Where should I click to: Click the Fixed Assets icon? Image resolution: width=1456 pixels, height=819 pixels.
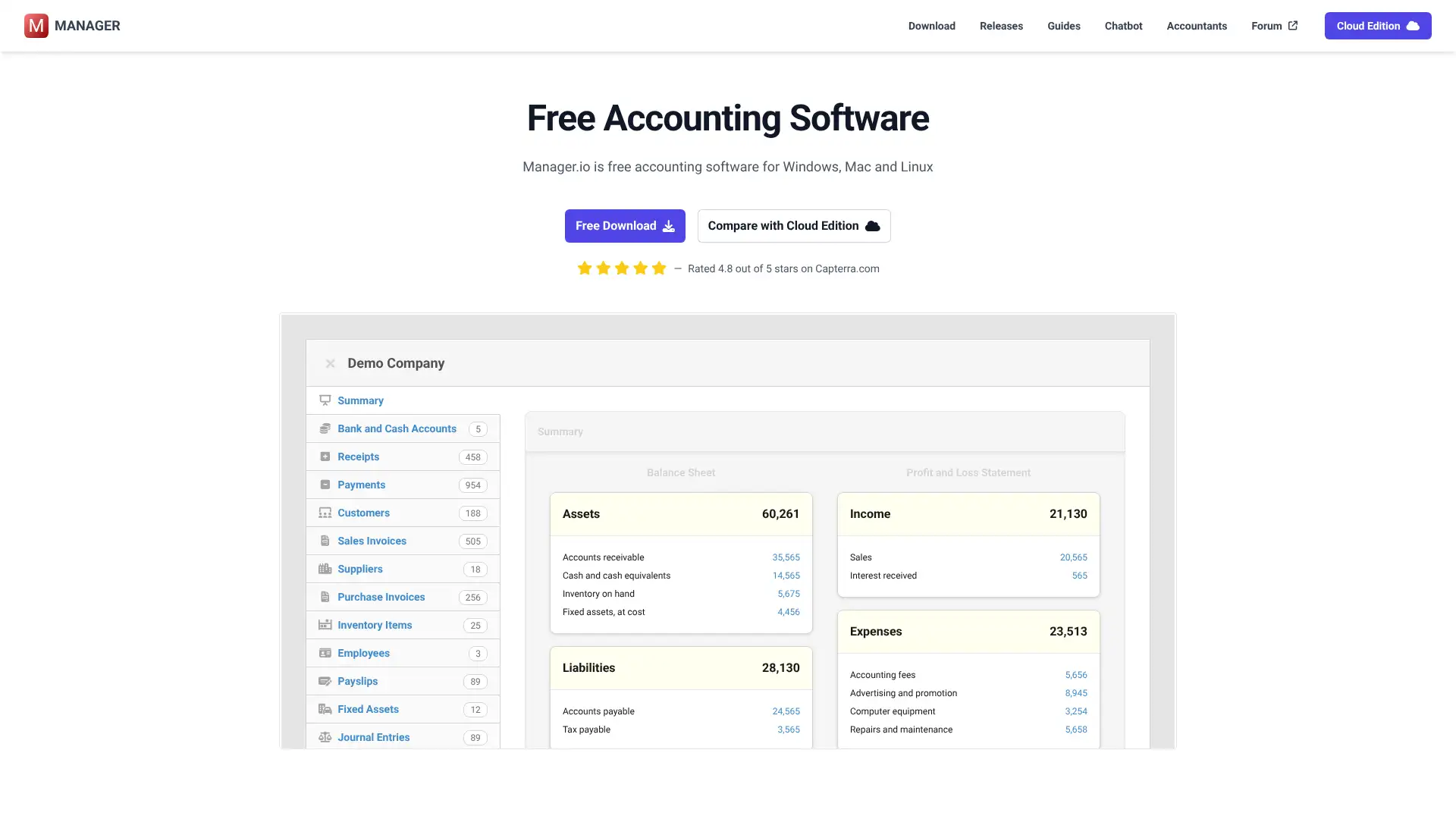point(325,709)
